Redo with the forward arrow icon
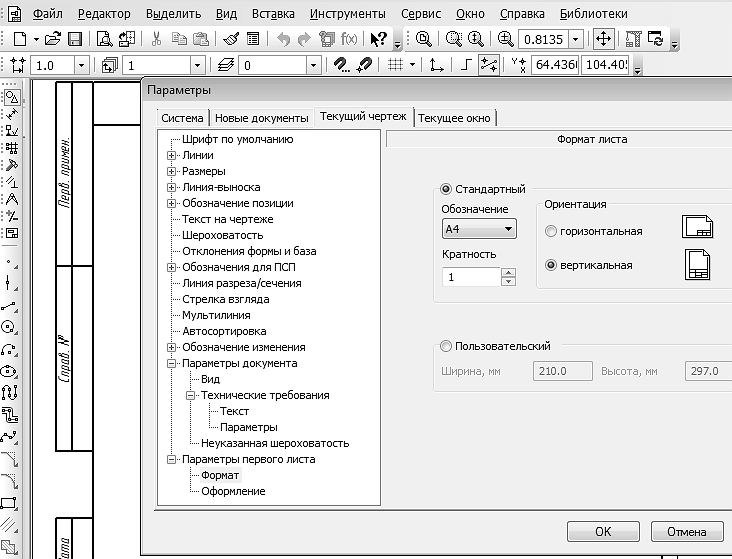 (x=304, y=39)
